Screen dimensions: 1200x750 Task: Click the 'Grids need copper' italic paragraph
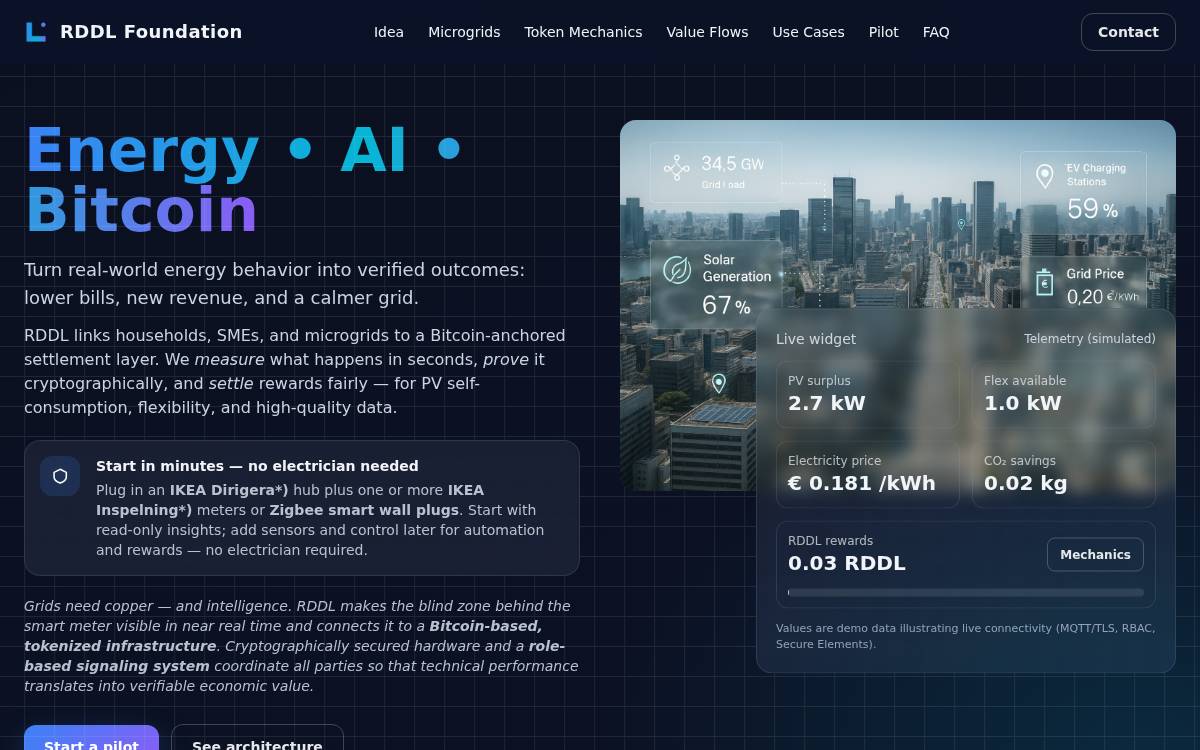coord(301,646)
